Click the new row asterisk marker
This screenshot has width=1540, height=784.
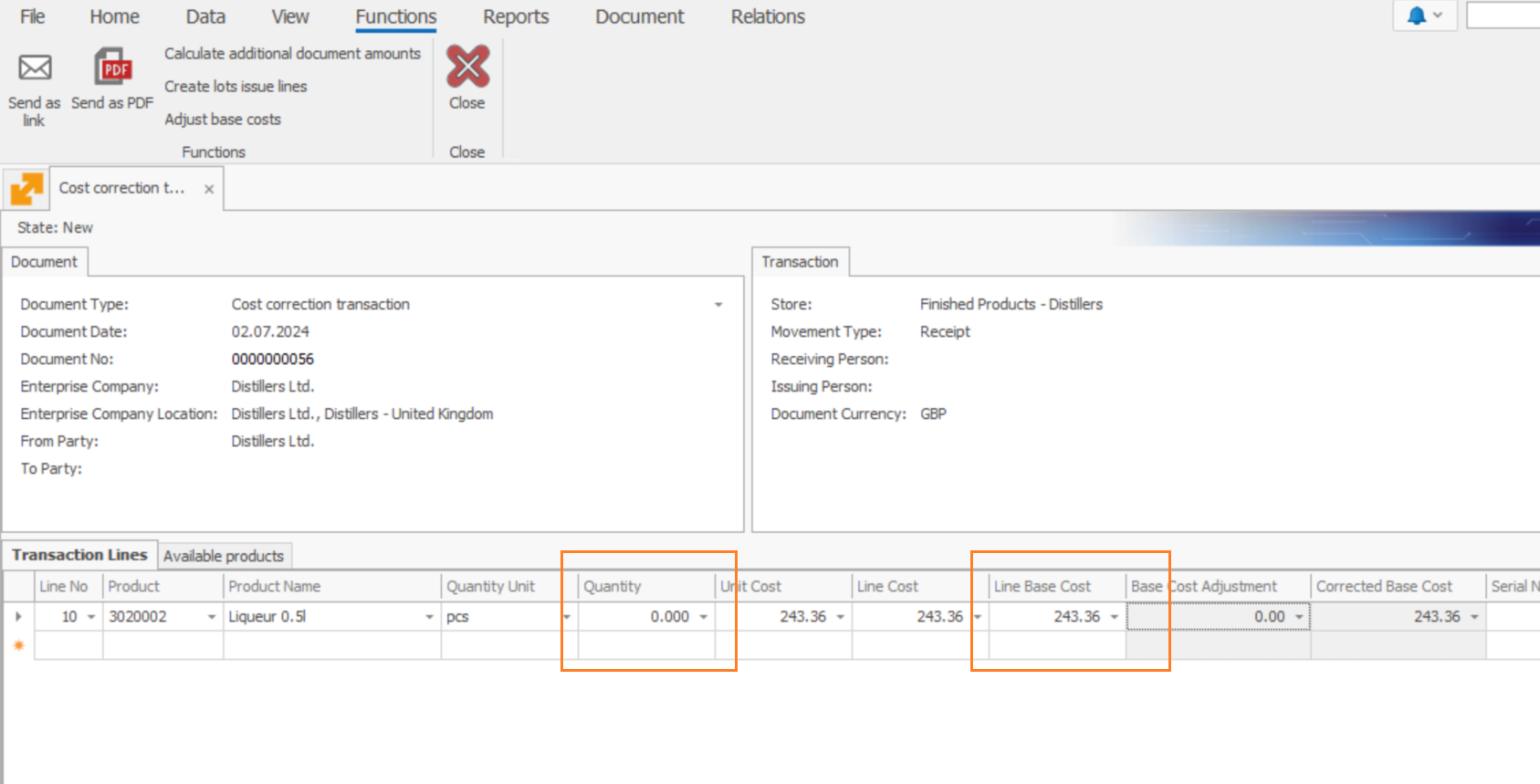pos(18,645)
